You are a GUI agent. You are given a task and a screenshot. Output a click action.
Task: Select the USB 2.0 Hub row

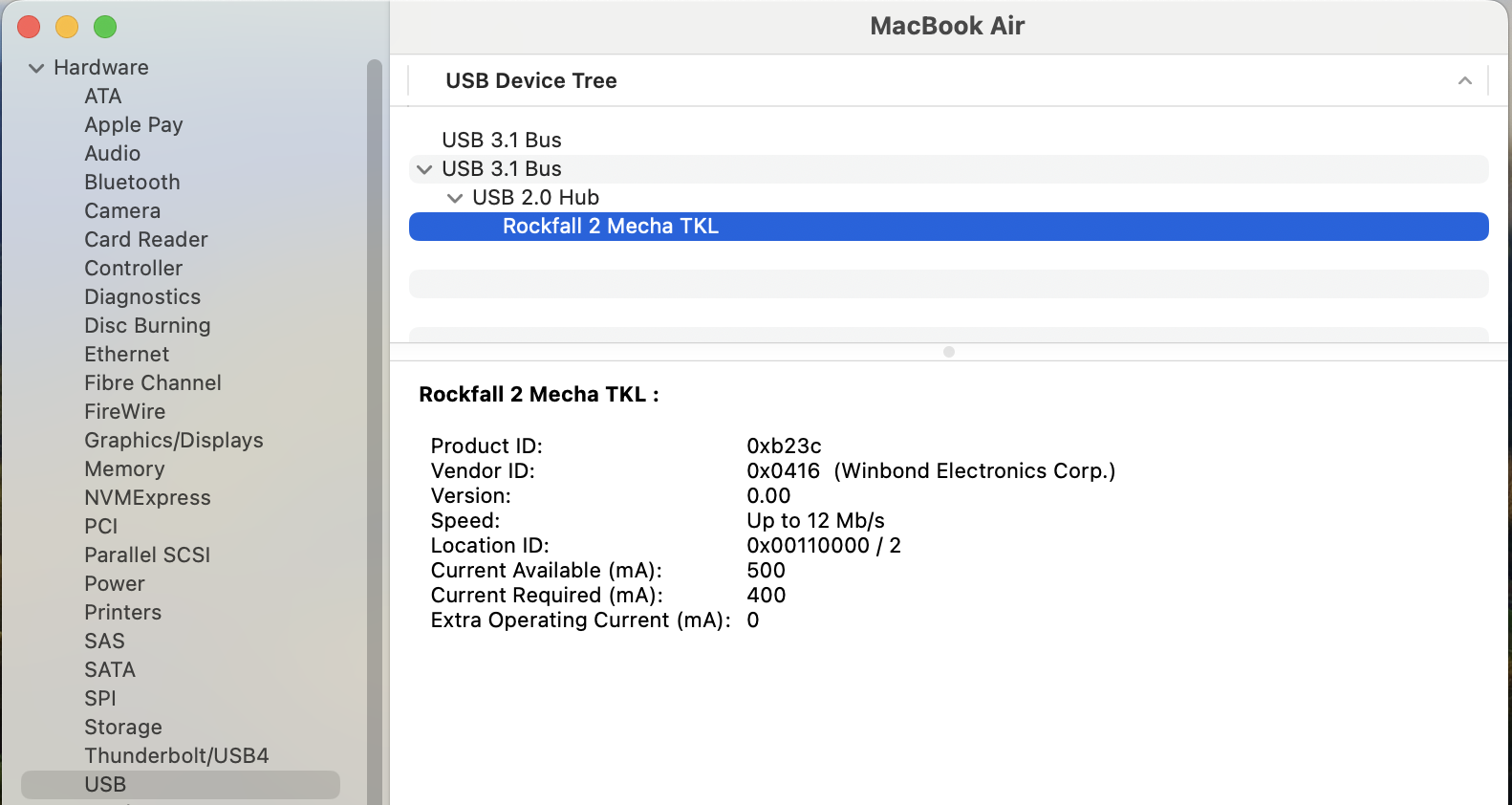pos(949,198)
